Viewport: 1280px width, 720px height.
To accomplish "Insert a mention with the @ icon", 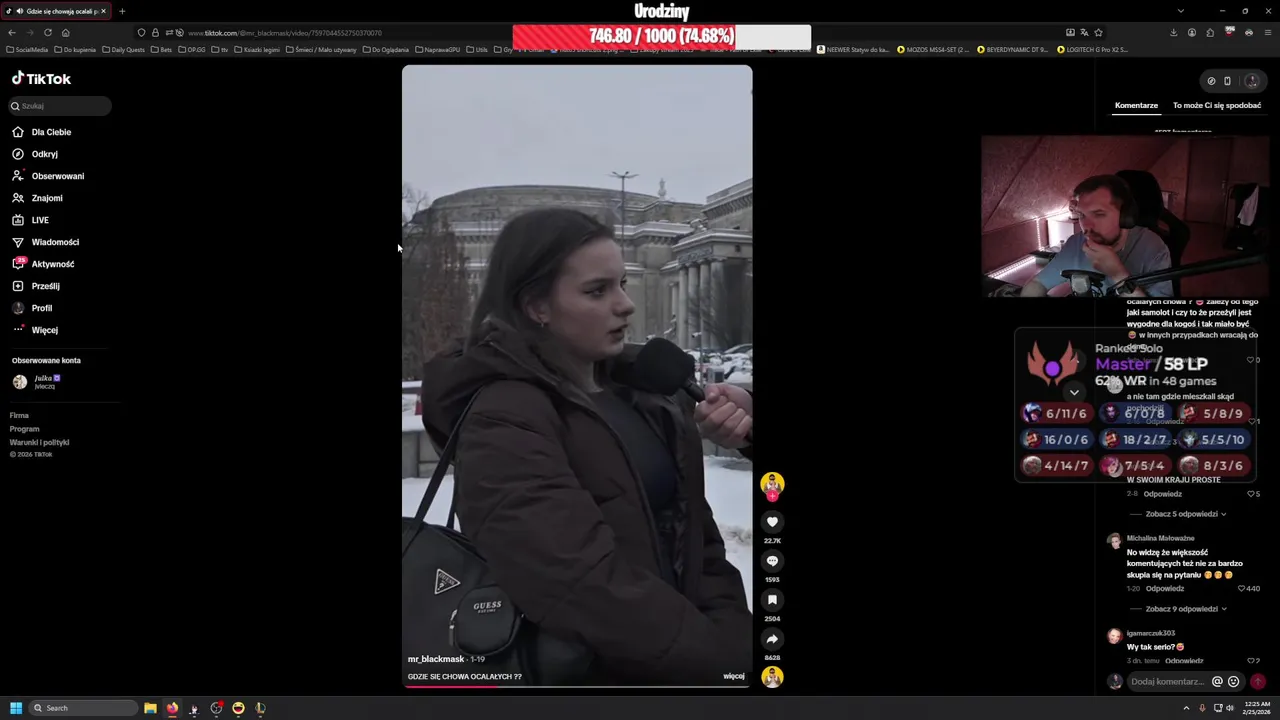I will (1217, 682).
